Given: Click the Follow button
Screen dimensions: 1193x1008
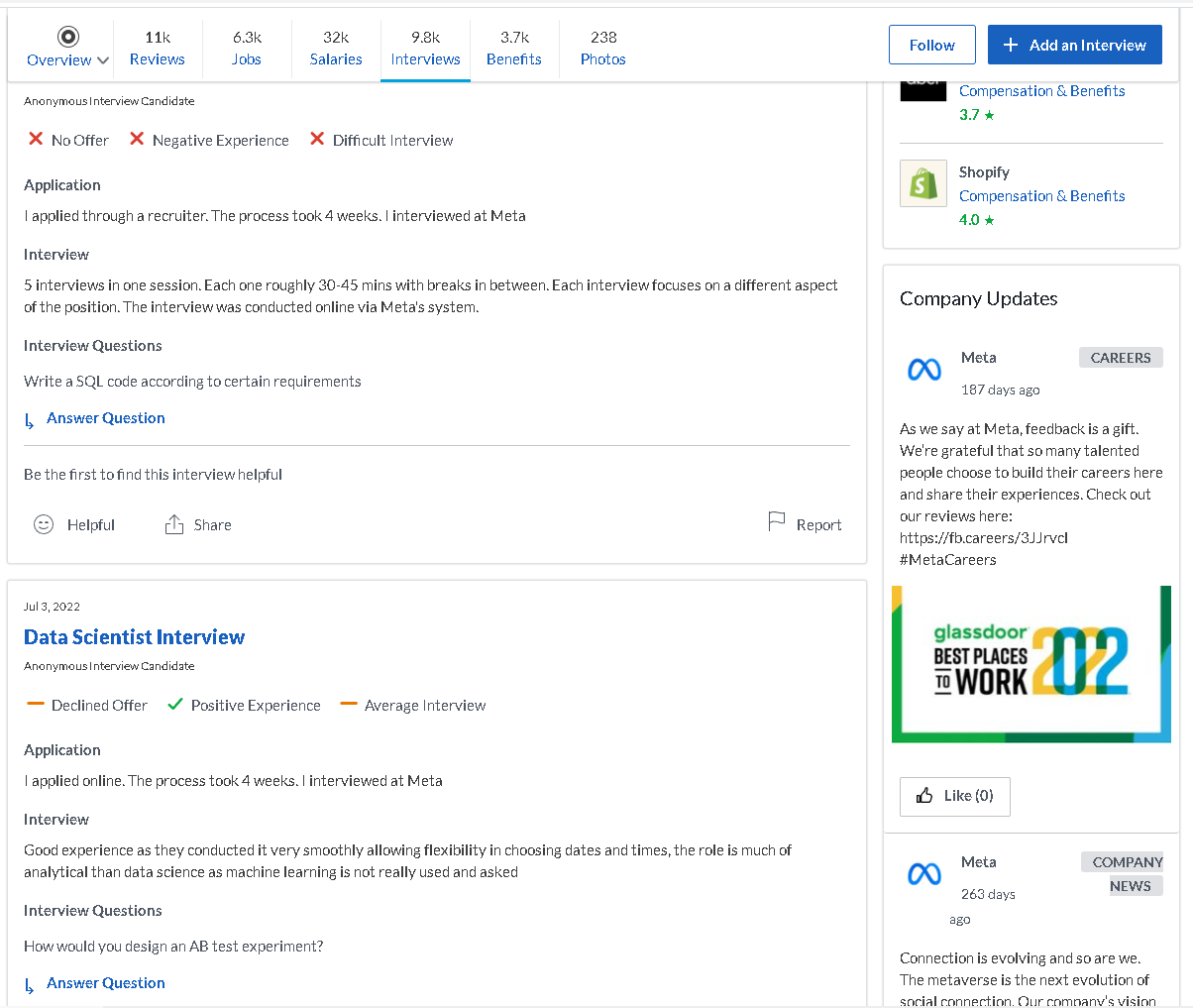Looking at the screenshot, I should click(x=930, y=45).
